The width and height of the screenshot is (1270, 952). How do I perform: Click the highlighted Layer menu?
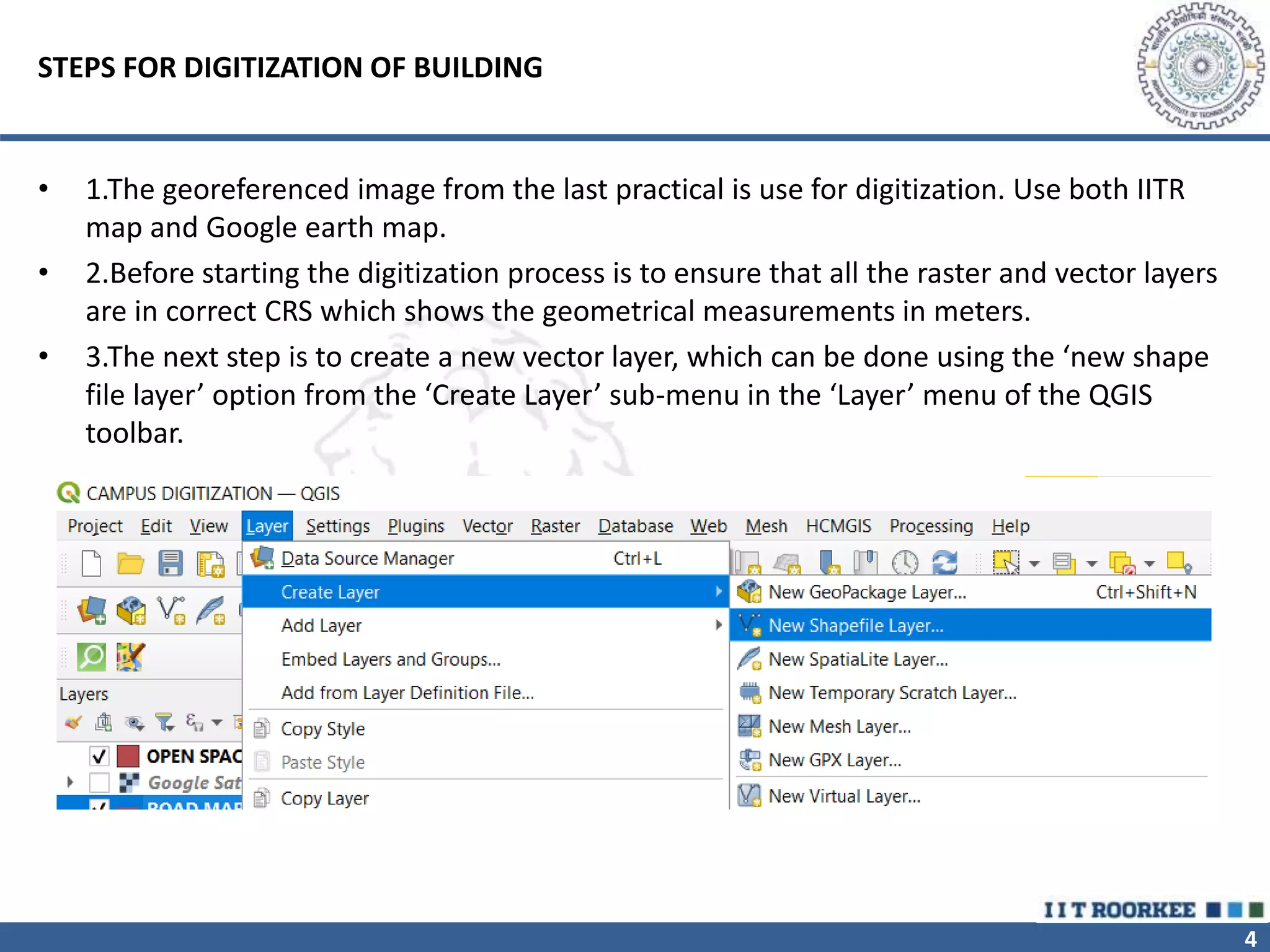(267, 526)
